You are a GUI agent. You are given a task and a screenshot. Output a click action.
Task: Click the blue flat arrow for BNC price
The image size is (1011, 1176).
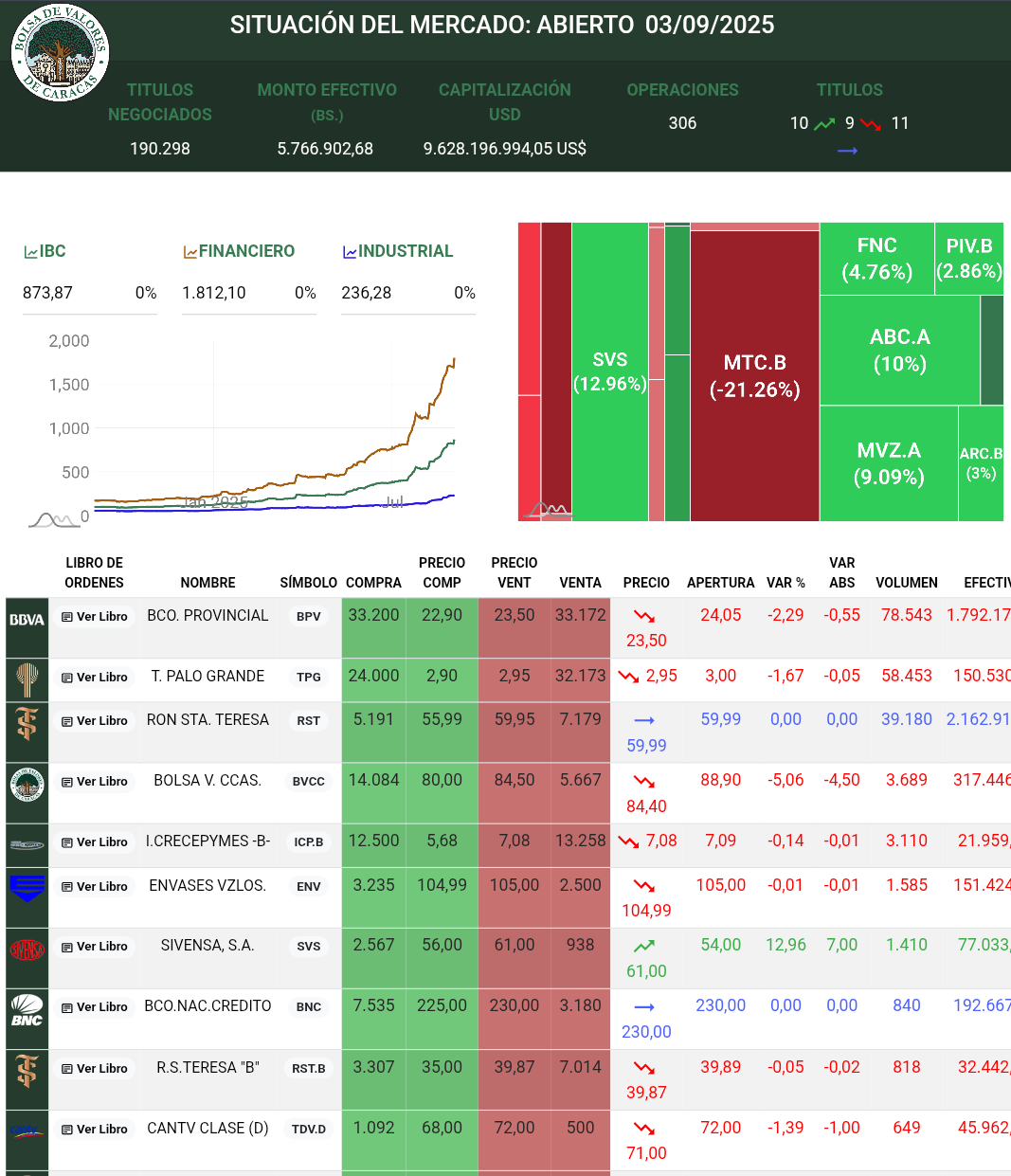point(644,1006)
